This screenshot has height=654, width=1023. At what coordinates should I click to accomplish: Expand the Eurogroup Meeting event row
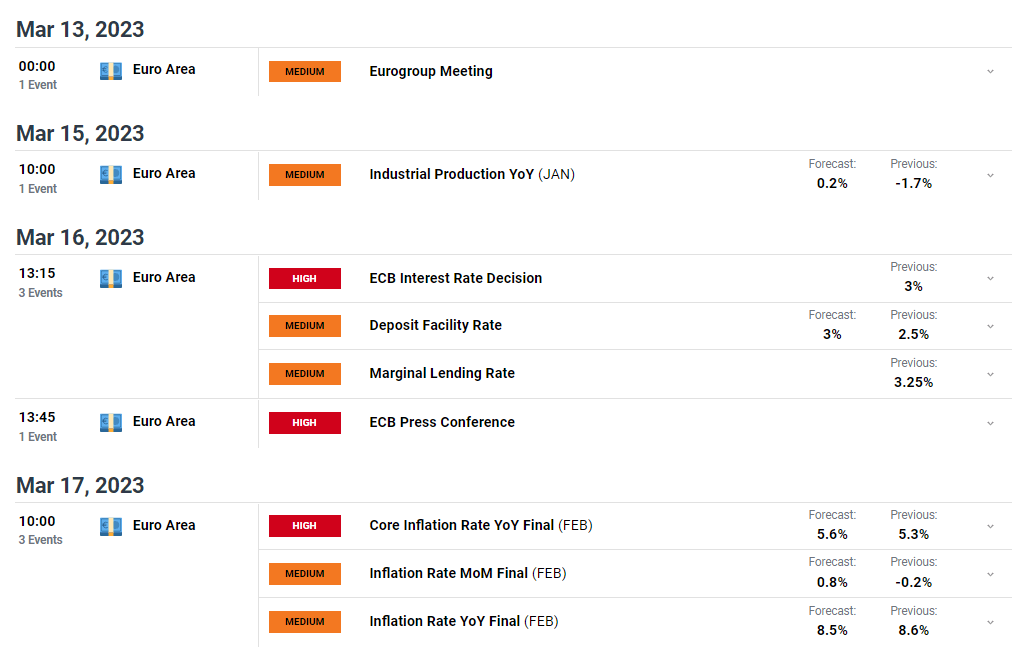click(x=990, y=72)
